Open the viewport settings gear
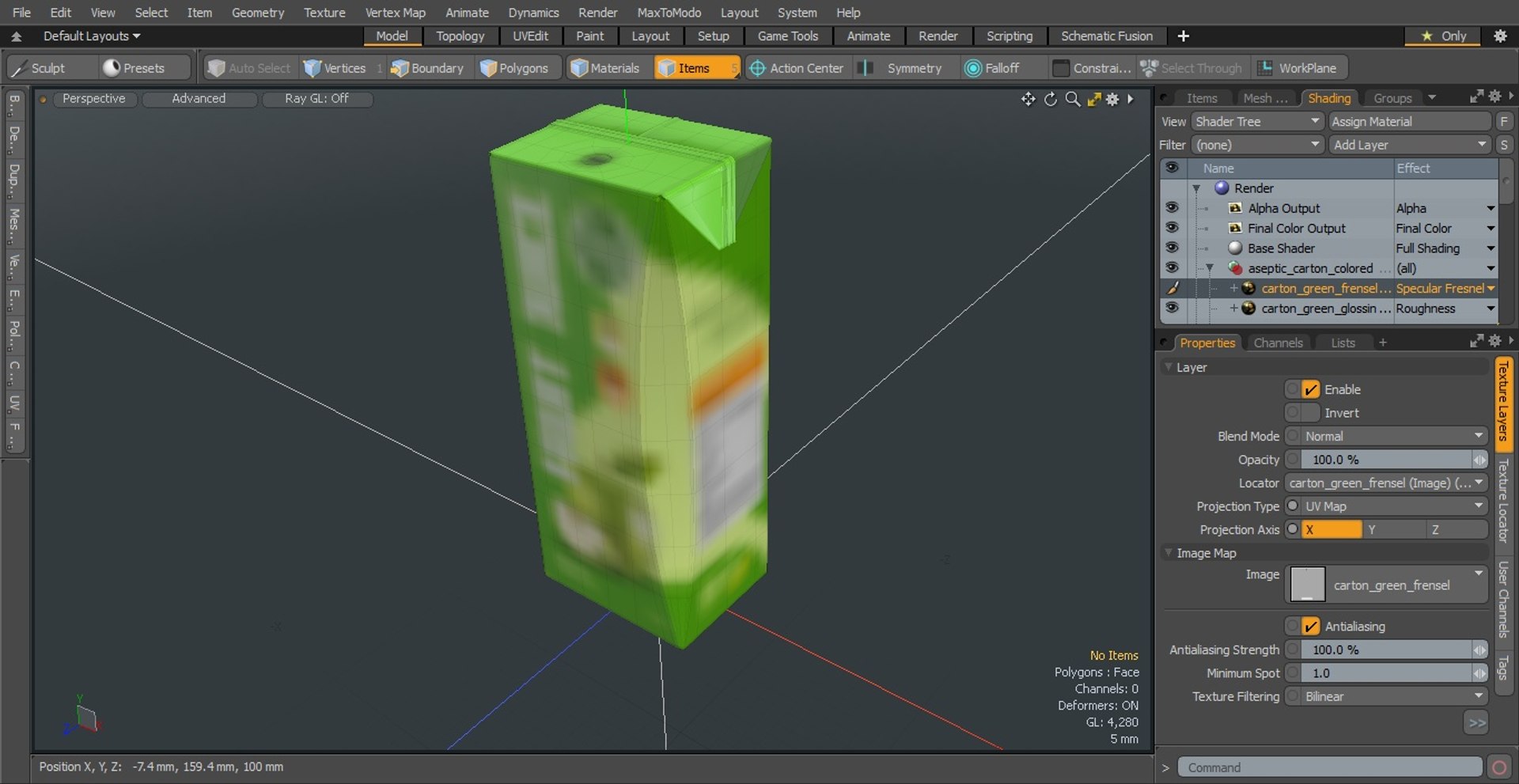Screen dimensions: 1519x784 [x=1112, y=99]
